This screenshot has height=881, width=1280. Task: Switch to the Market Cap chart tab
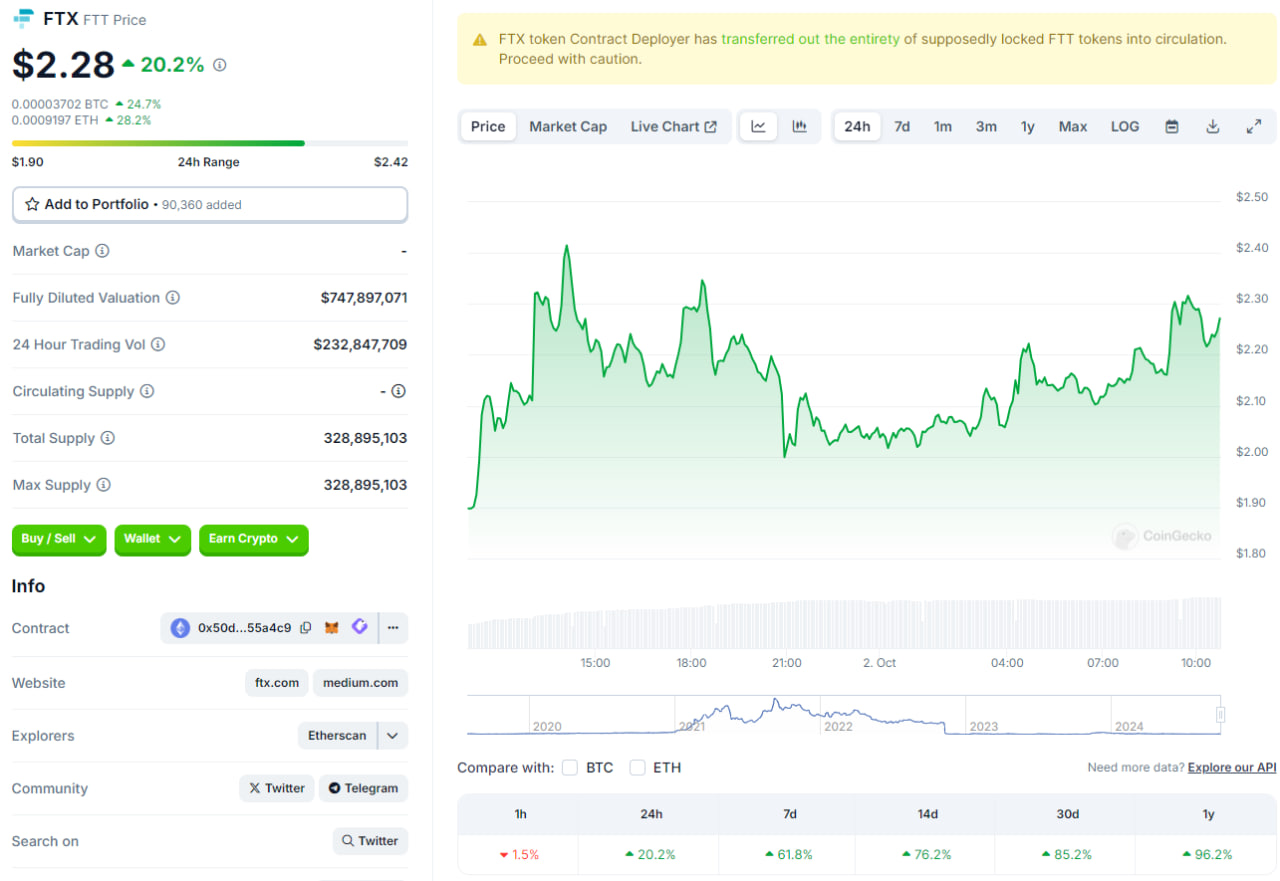coord(568,127)
